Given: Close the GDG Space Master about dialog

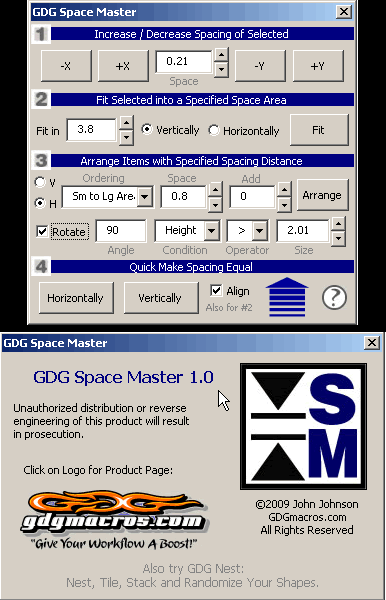Looking at the screenshot, I should coord(372,342).
